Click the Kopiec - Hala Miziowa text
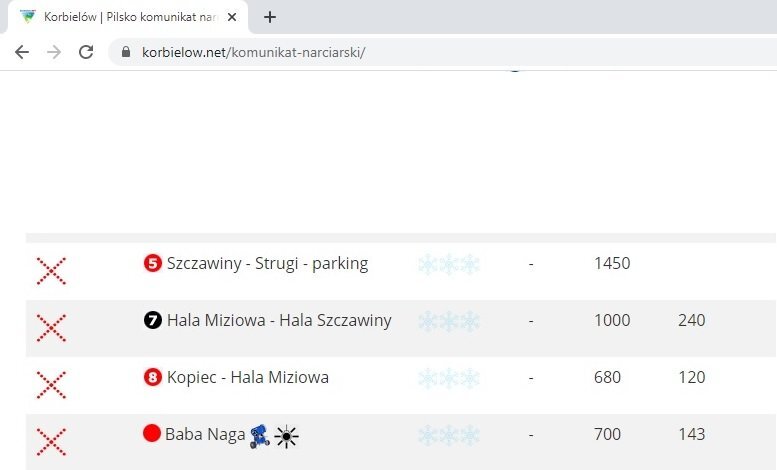The height and width of the screenshot is (470, 777). pos(248,377)
